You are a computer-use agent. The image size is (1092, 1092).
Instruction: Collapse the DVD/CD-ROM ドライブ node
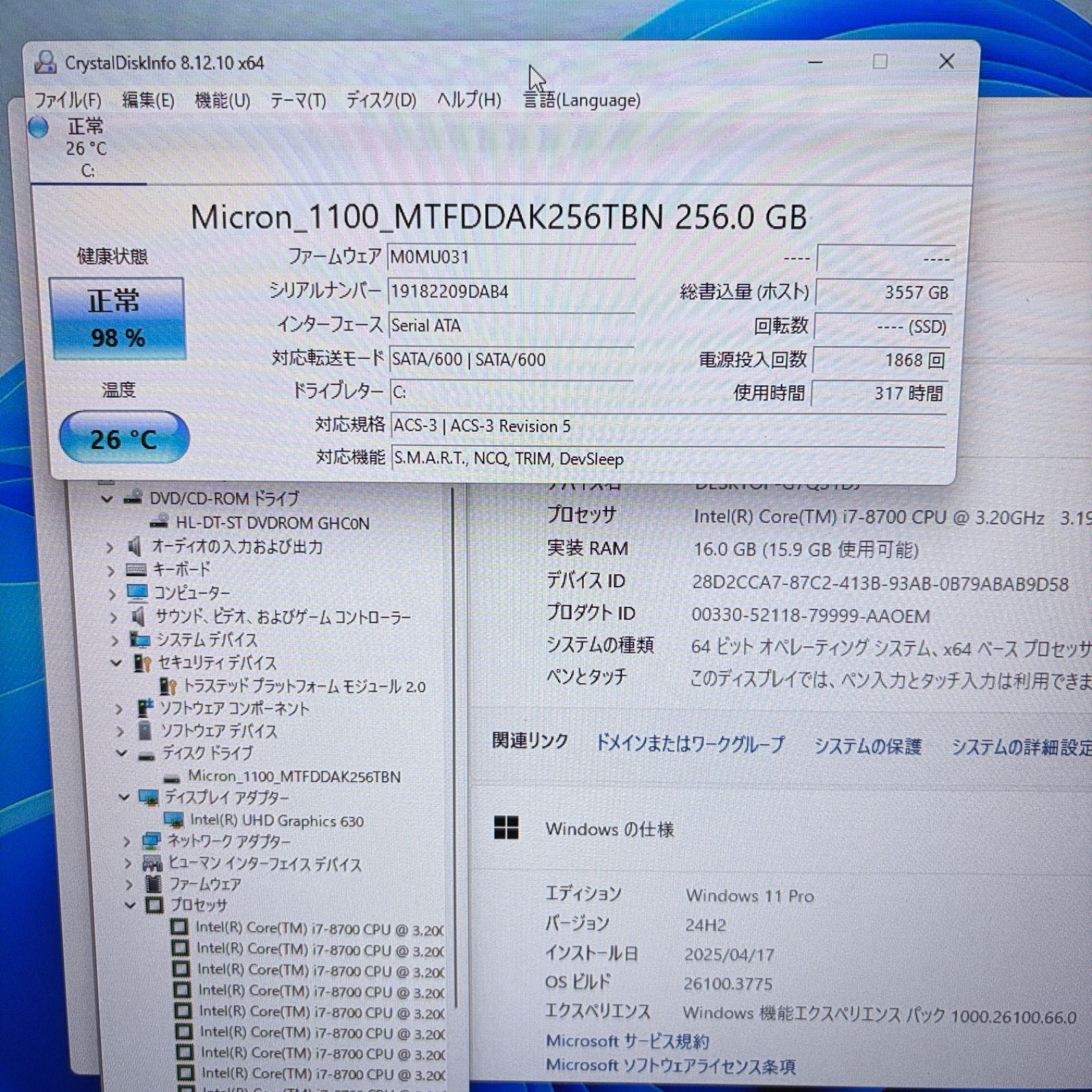coord(106,499)
